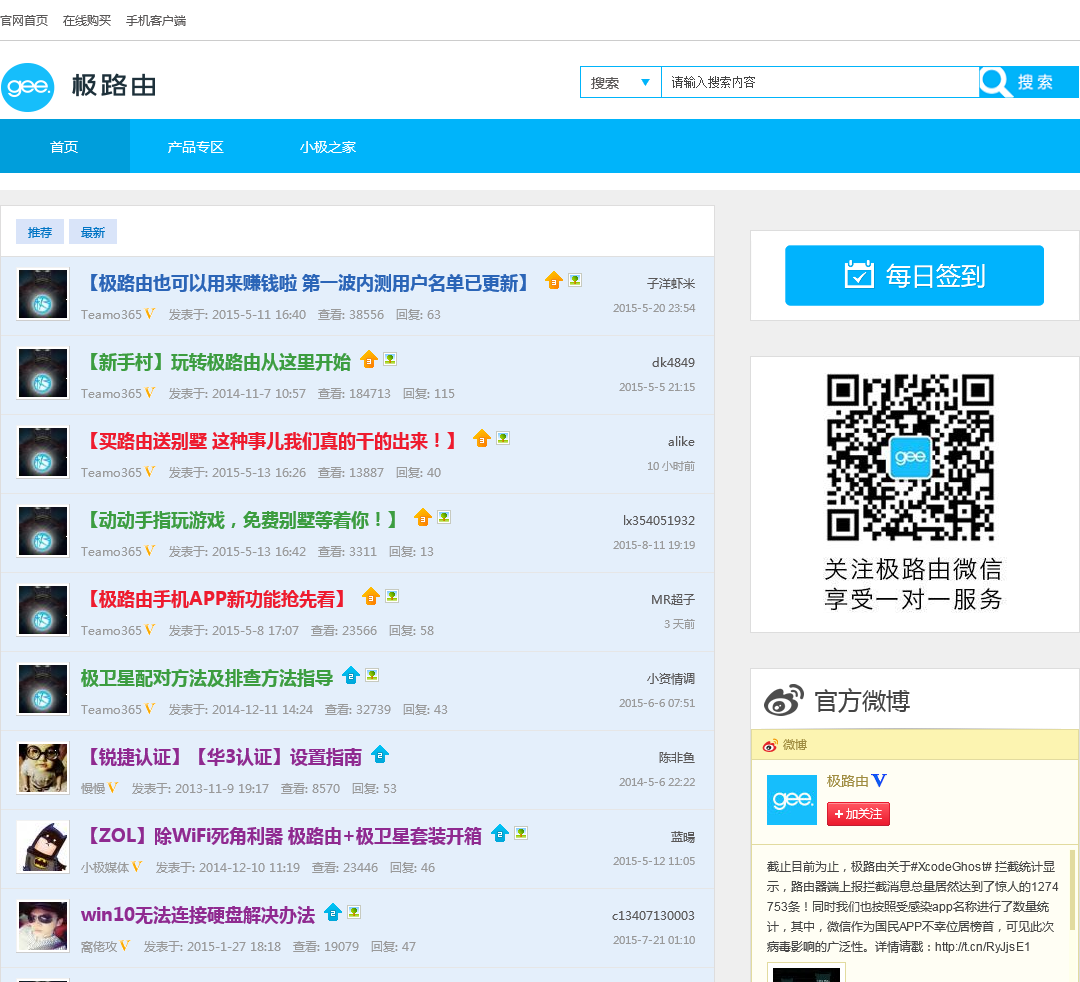Viewport: 1080px width, 982px height.
Task: Click the search content input field
Action: pyautogui.click(x=820, y=82)
